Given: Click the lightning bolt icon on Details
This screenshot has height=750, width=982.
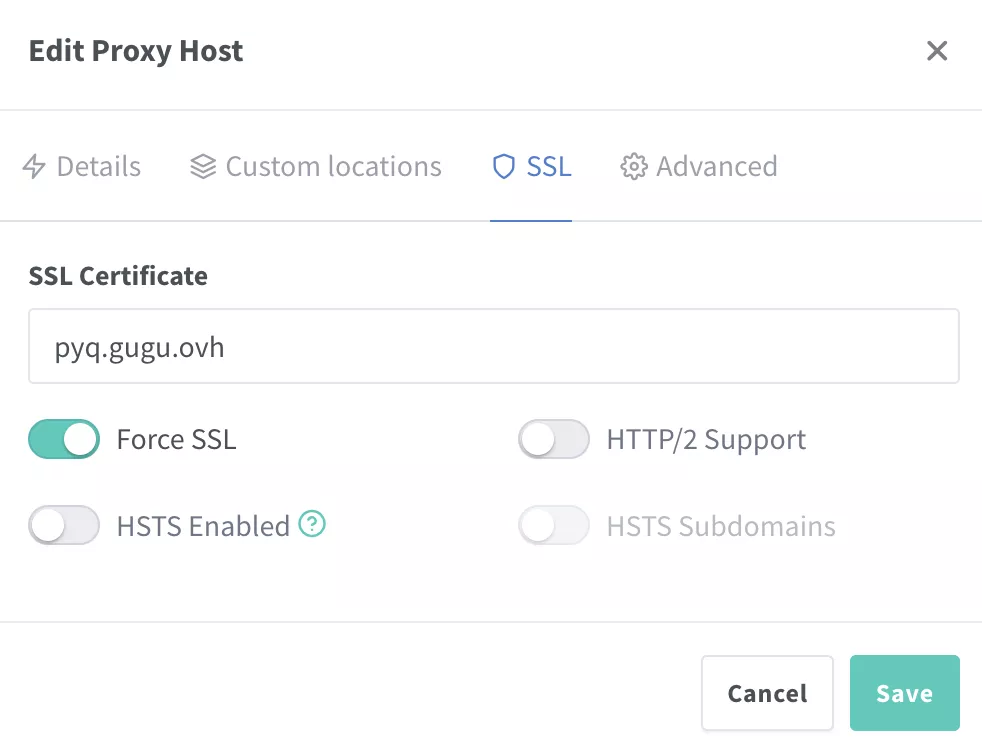Looking at the screenshot, I should tap(34, 166).
